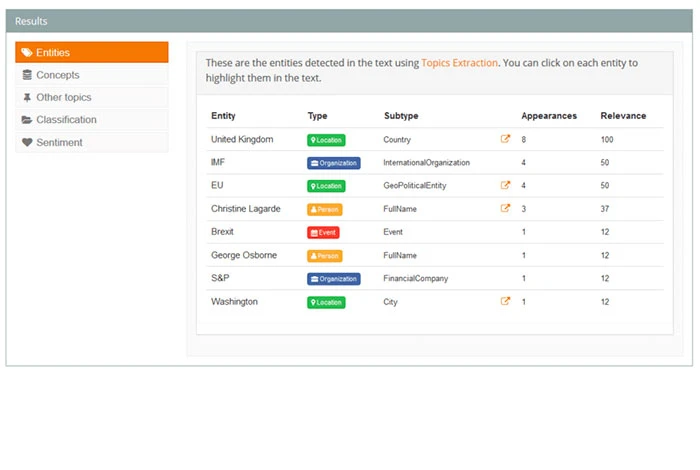Click the red Event badge for Brexit
The image size is (700, 470).
323,233
